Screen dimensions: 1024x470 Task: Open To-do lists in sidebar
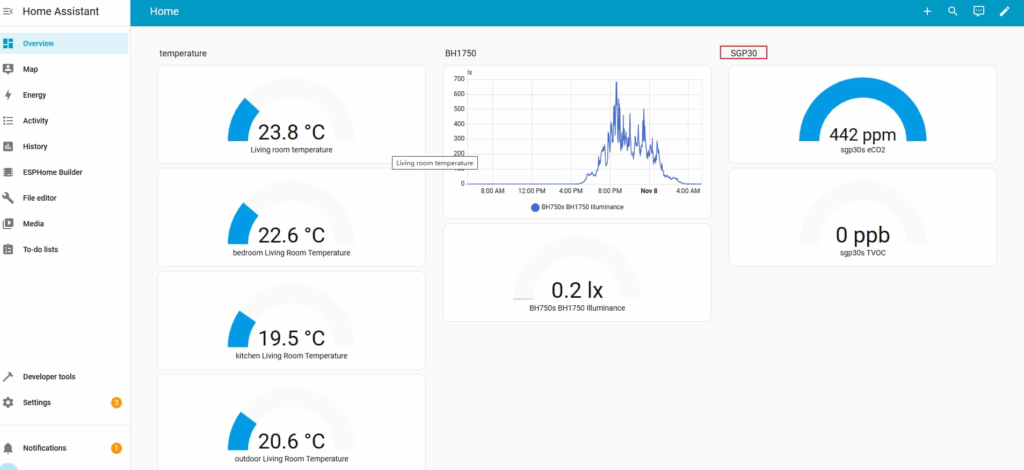click(x=40, y=249)
